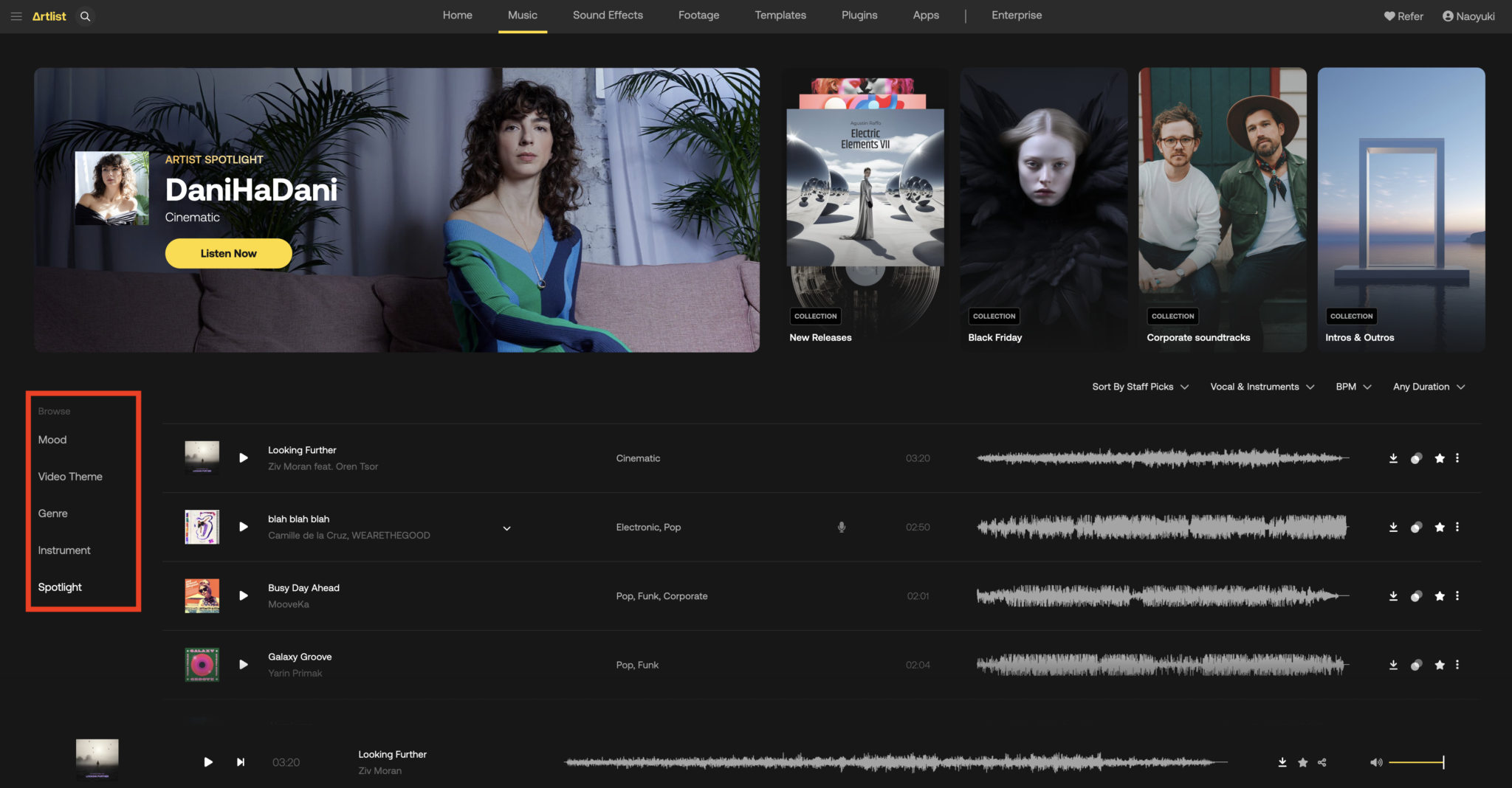
Task: Favorite current track in bottom player
Action: tap(1303, 762)
